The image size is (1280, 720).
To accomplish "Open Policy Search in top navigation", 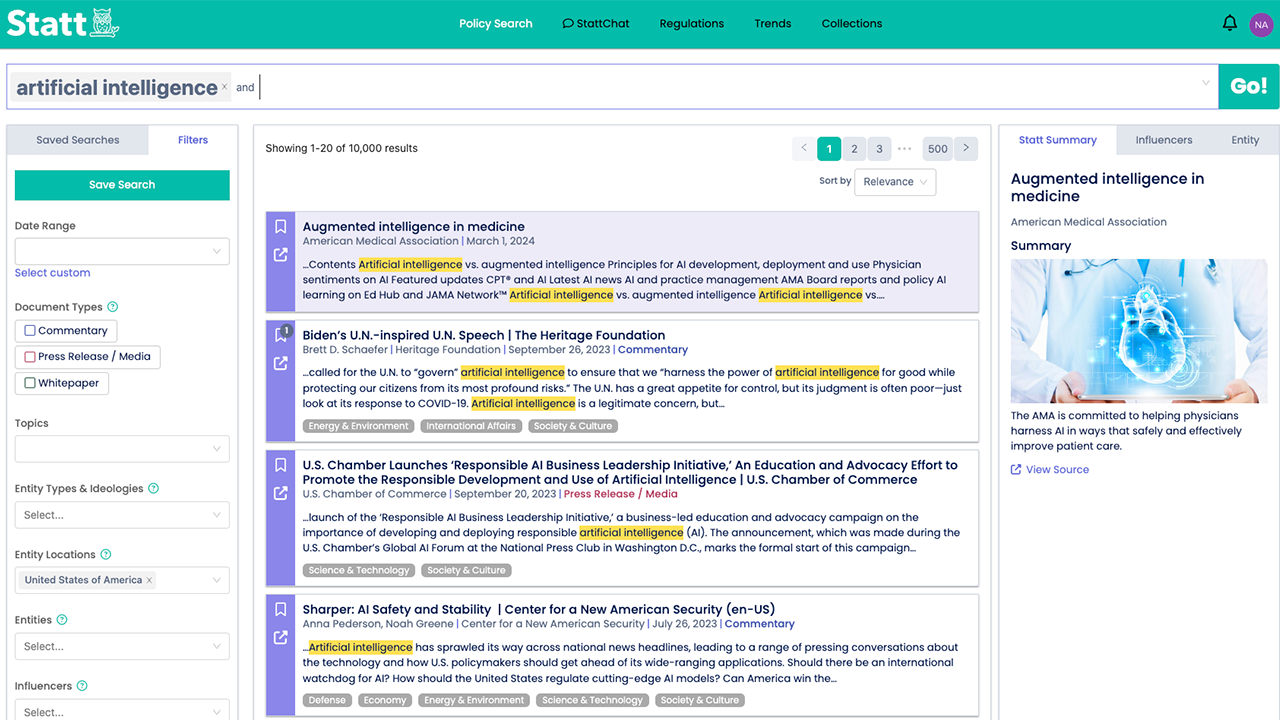I will pos(496,24).
